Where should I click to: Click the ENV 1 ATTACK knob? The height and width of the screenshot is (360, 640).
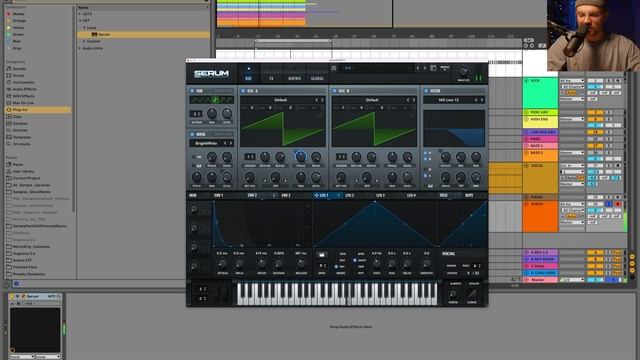pyautogui.click(x=222, y=264)
